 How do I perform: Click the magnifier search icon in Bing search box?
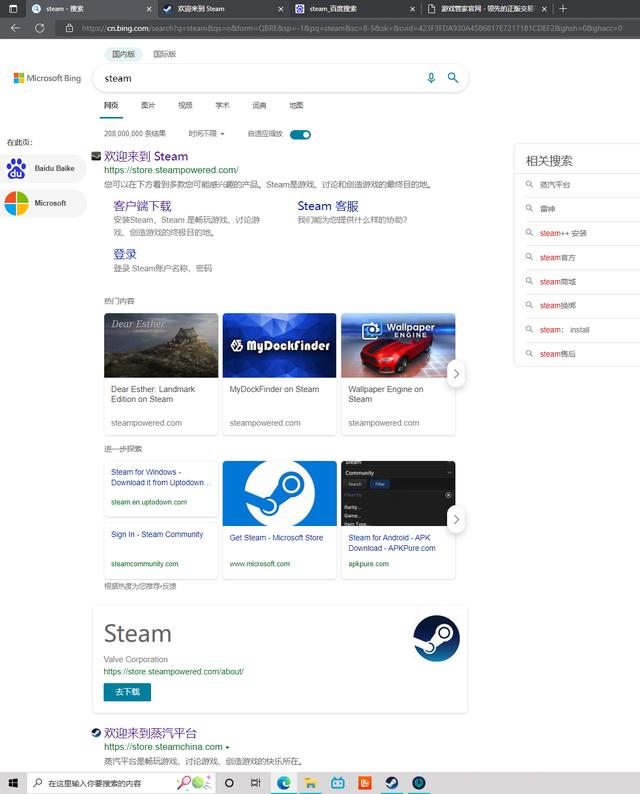(x=453, y=78)
